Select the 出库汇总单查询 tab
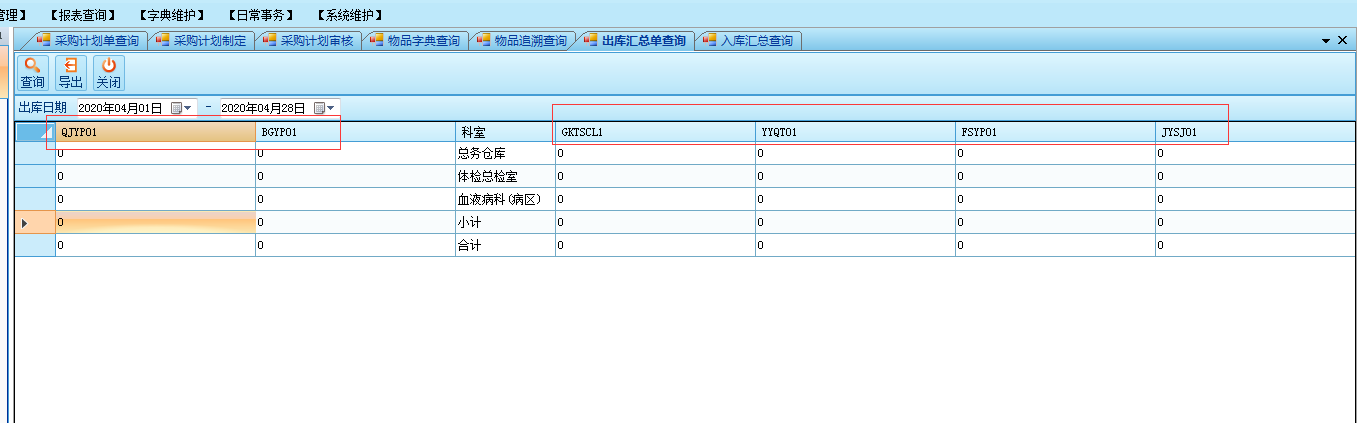 pos(635,41)
